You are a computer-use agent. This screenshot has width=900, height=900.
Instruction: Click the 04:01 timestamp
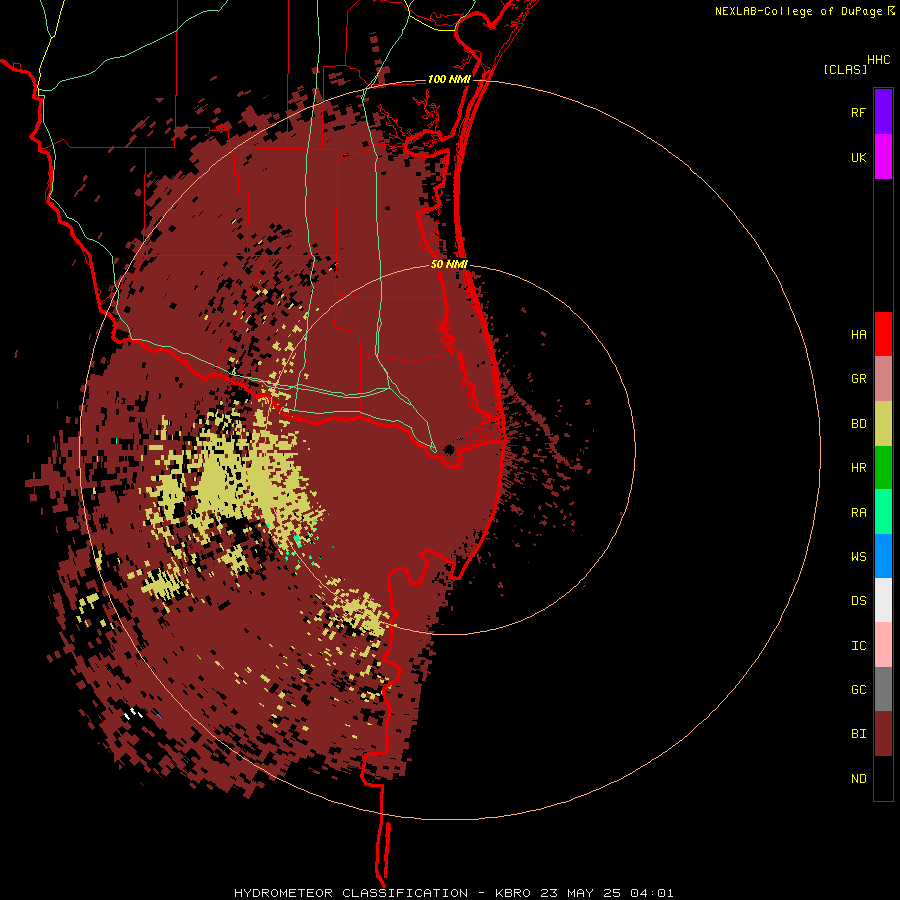click(651, 893)
